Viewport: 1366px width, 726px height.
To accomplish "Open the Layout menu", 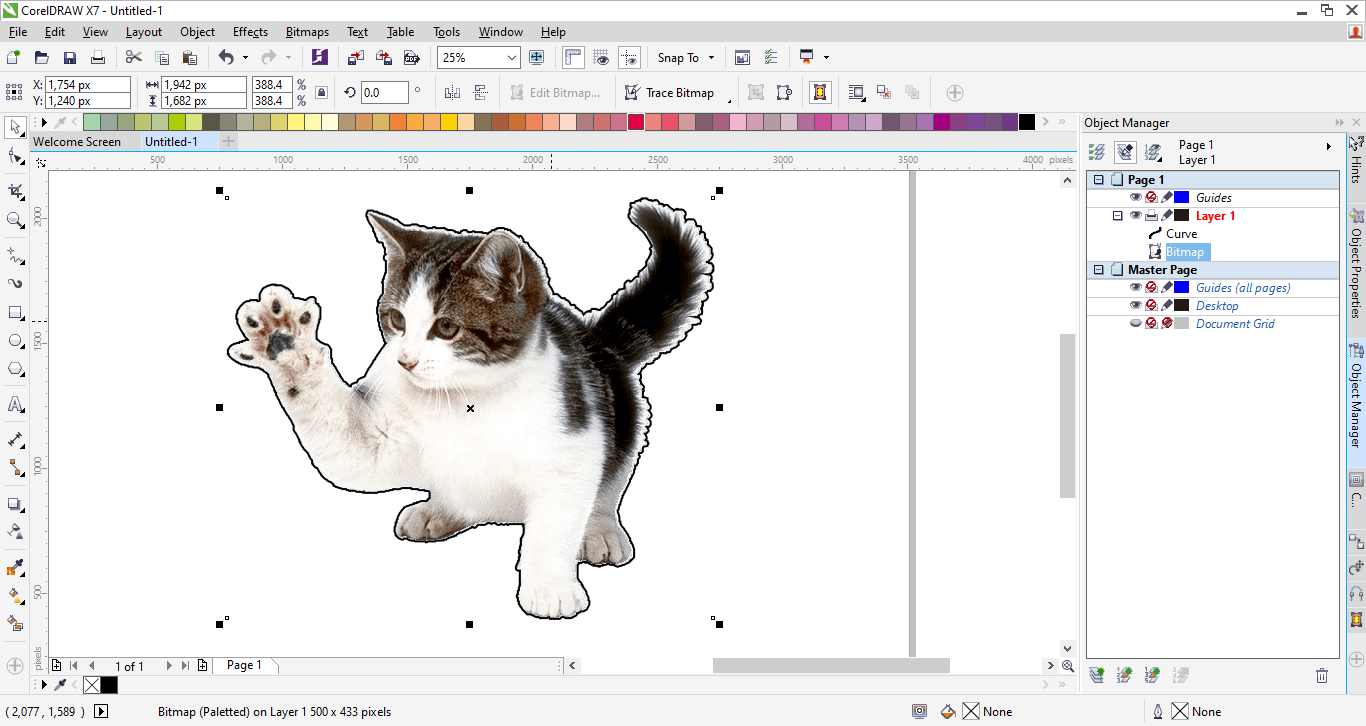I will [x=144, y=32].
